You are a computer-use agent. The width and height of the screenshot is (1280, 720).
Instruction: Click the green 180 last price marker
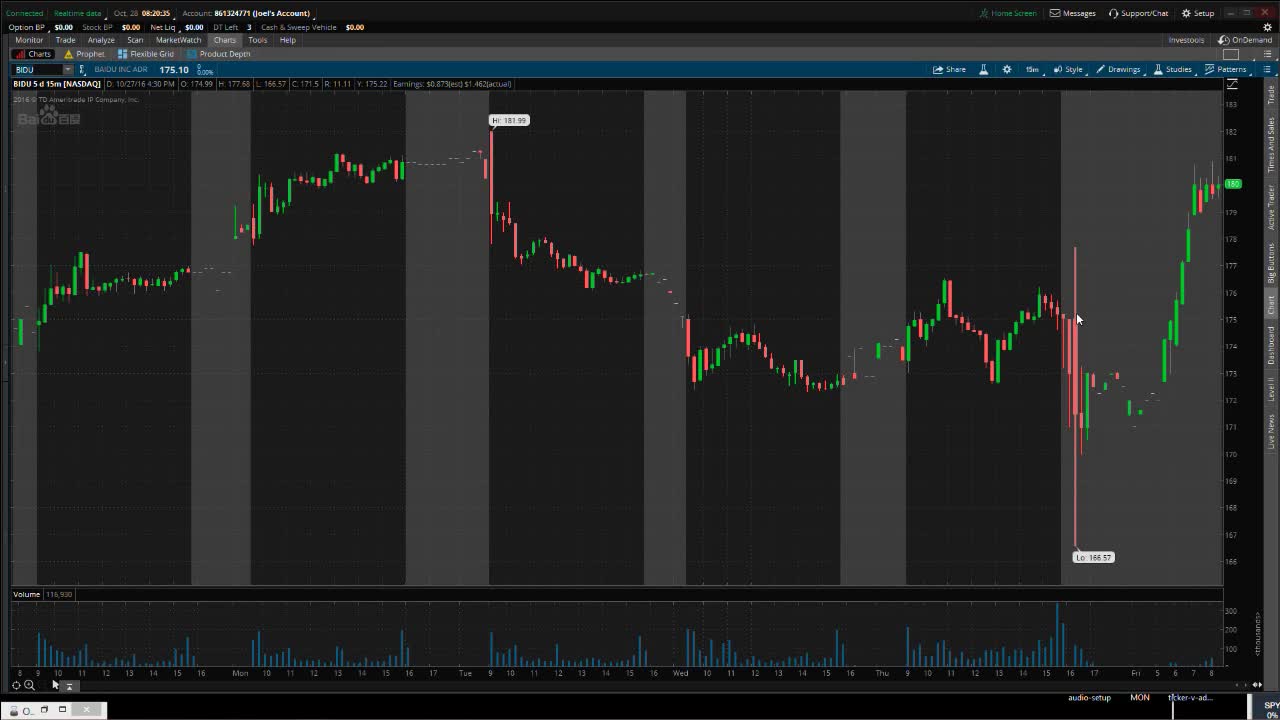click(1232, 184)
